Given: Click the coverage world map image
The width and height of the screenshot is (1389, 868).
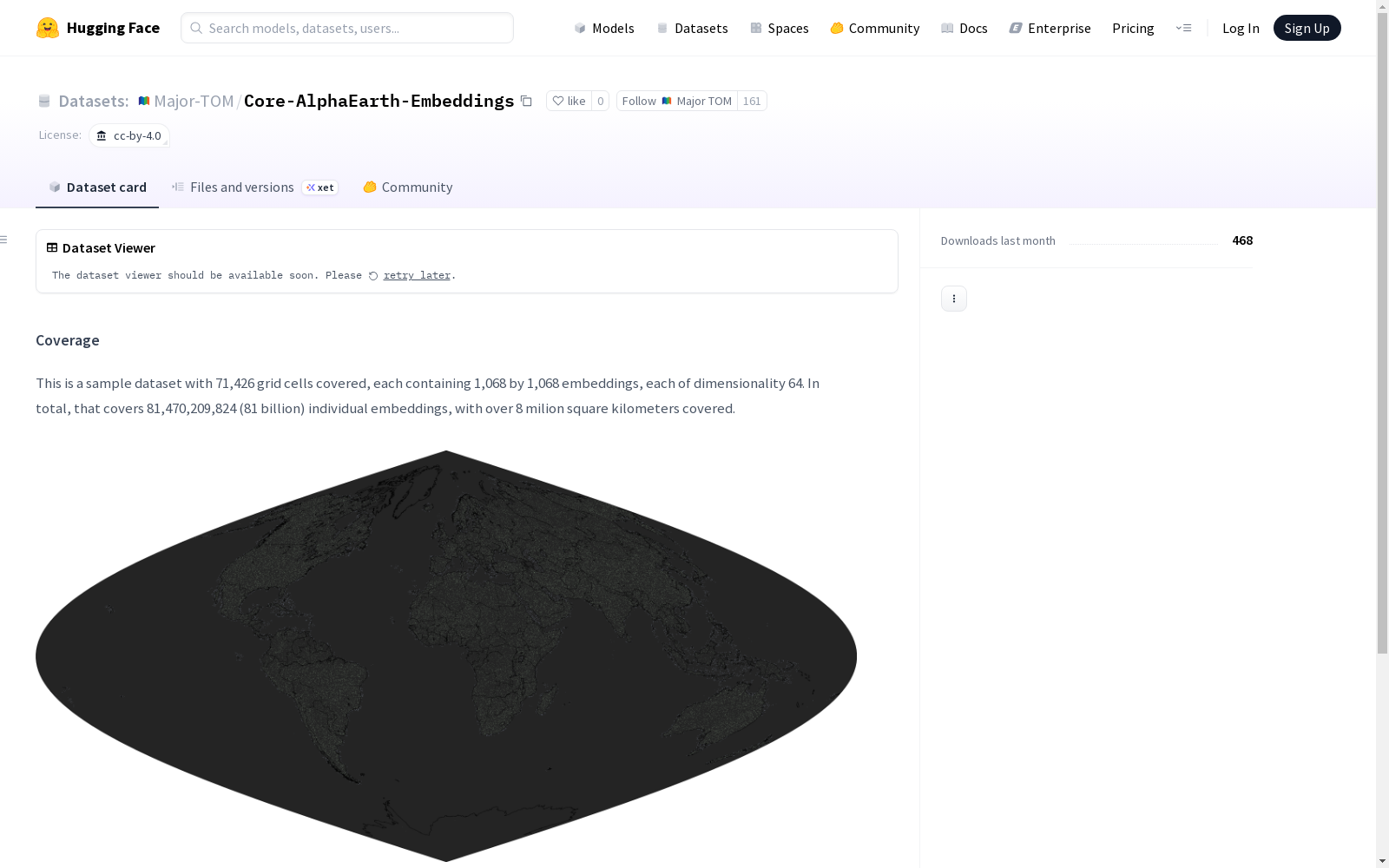Looking at the screenshot, I should (x=446, y=655).
